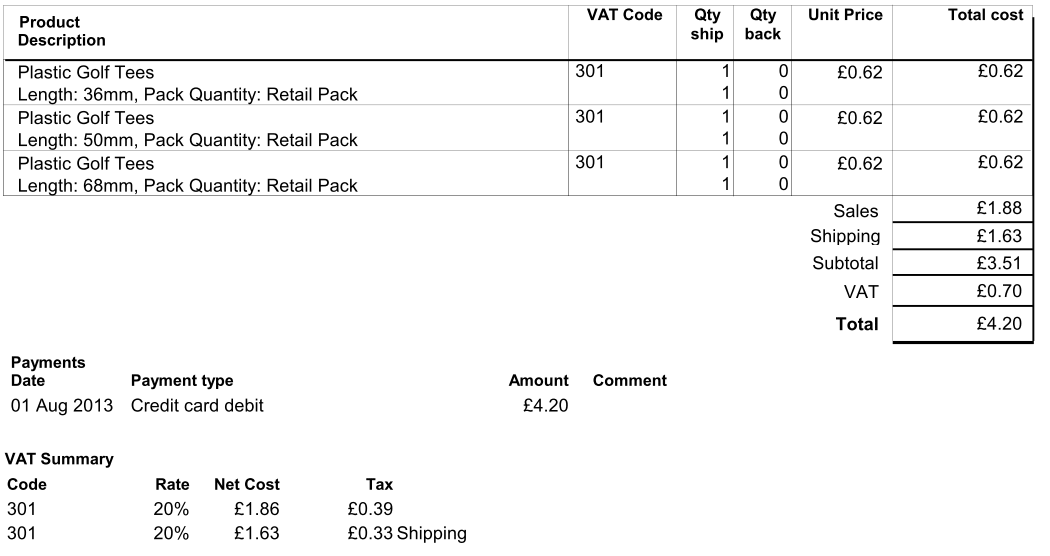Click the Product Description column header
The width and height of the screenshot is (1050, 556).
pos(62,31)
